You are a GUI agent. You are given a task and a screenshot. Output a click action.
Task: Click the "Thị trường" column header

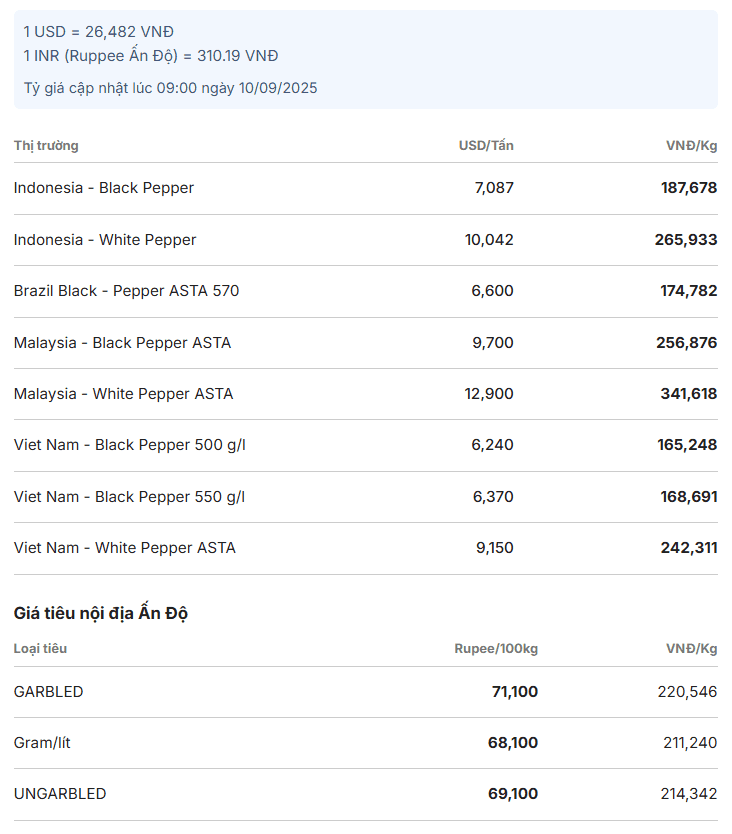click(x=46, y=146)
